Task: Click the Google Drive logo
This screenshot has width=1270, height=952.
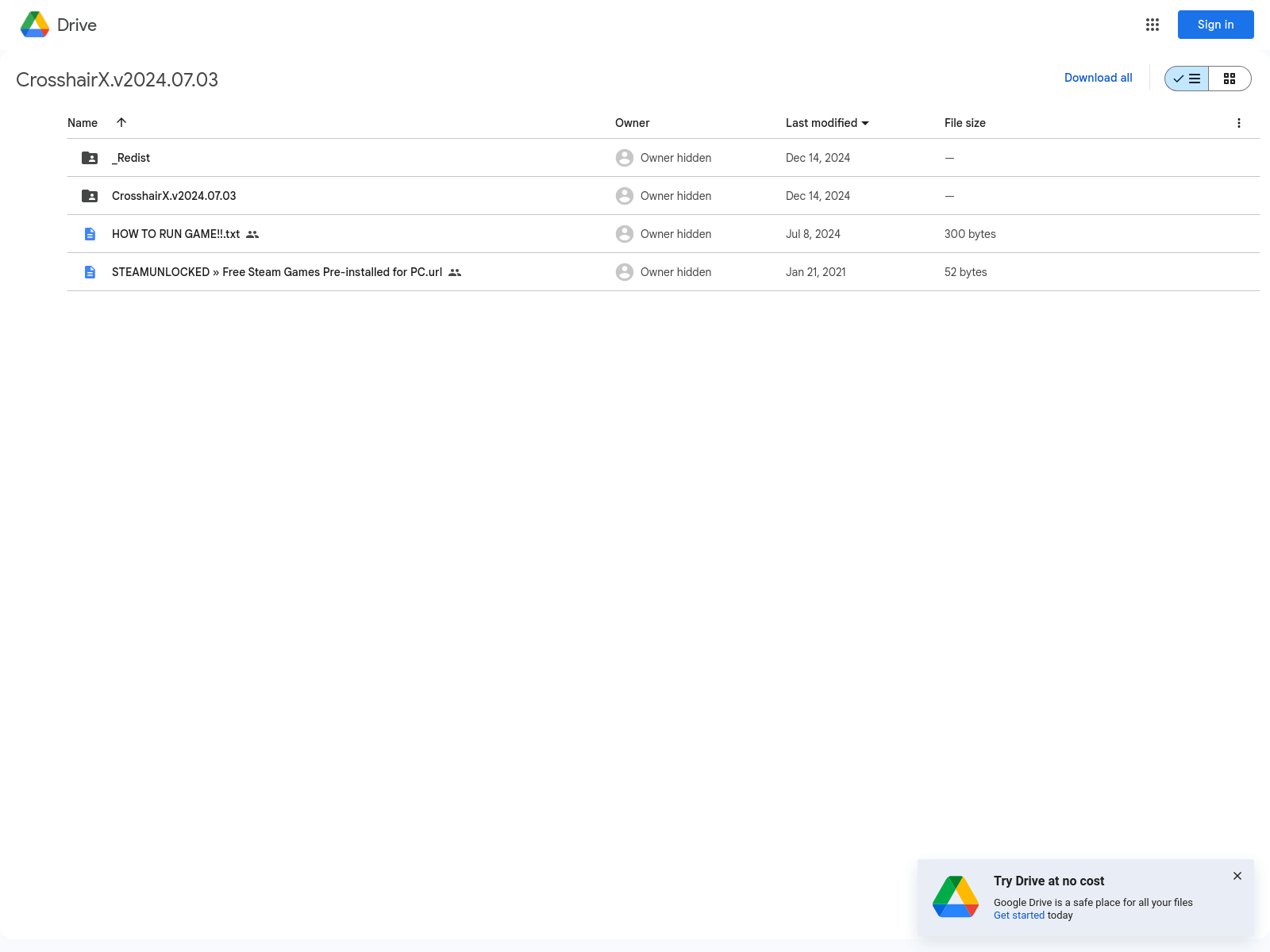Action: click(x=35, y=25)
